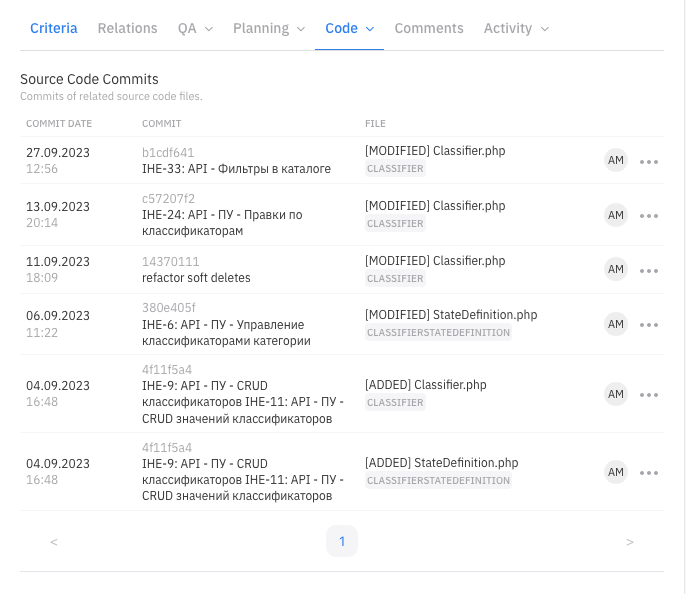Click date 11.09.2023 in commit list
This screenshot has height=594, width=686.
58,262
